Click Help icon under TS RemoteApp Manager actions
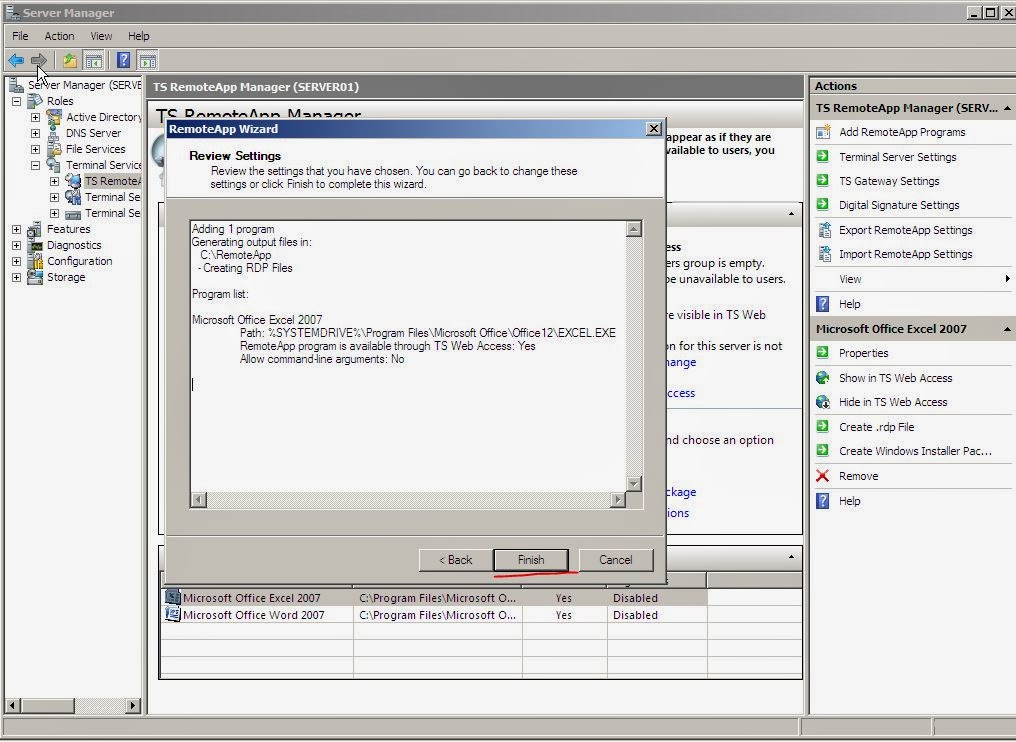Viewport: 1016px width, 742px height. pos(823,304)
